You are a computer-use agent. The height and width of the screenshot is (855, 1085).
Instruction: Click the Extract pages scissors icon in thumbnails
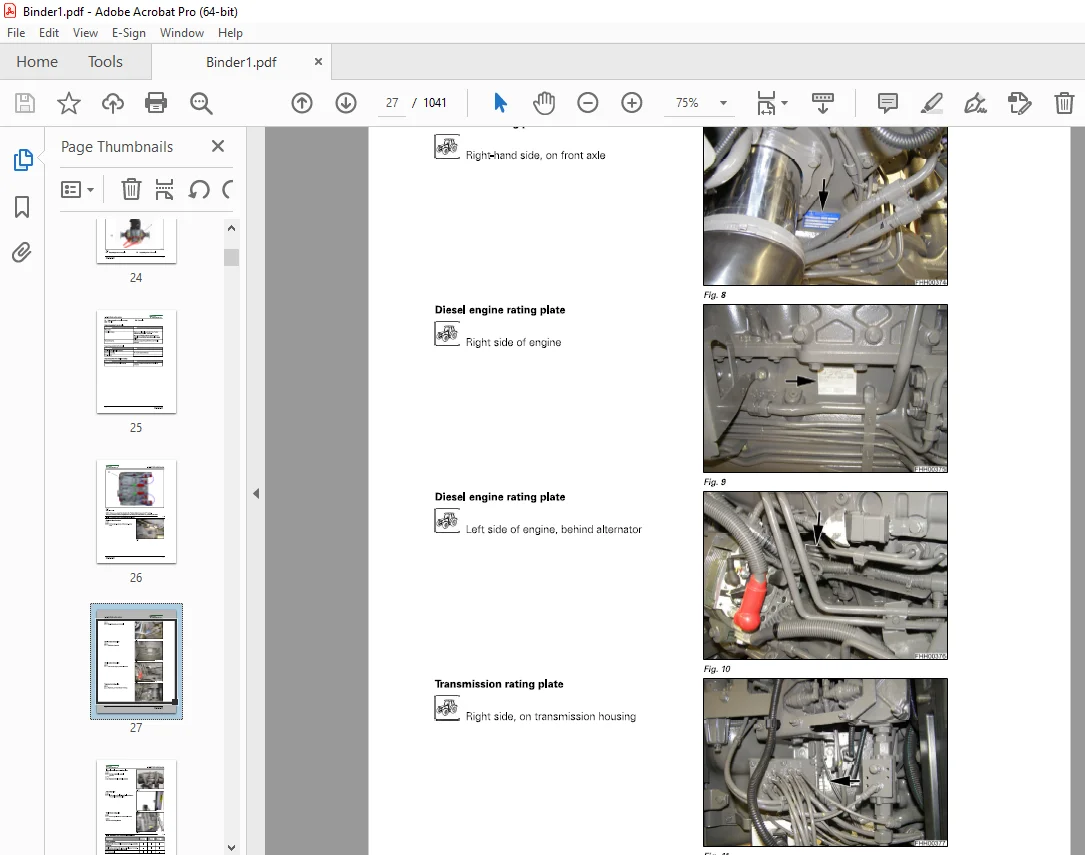165,189
